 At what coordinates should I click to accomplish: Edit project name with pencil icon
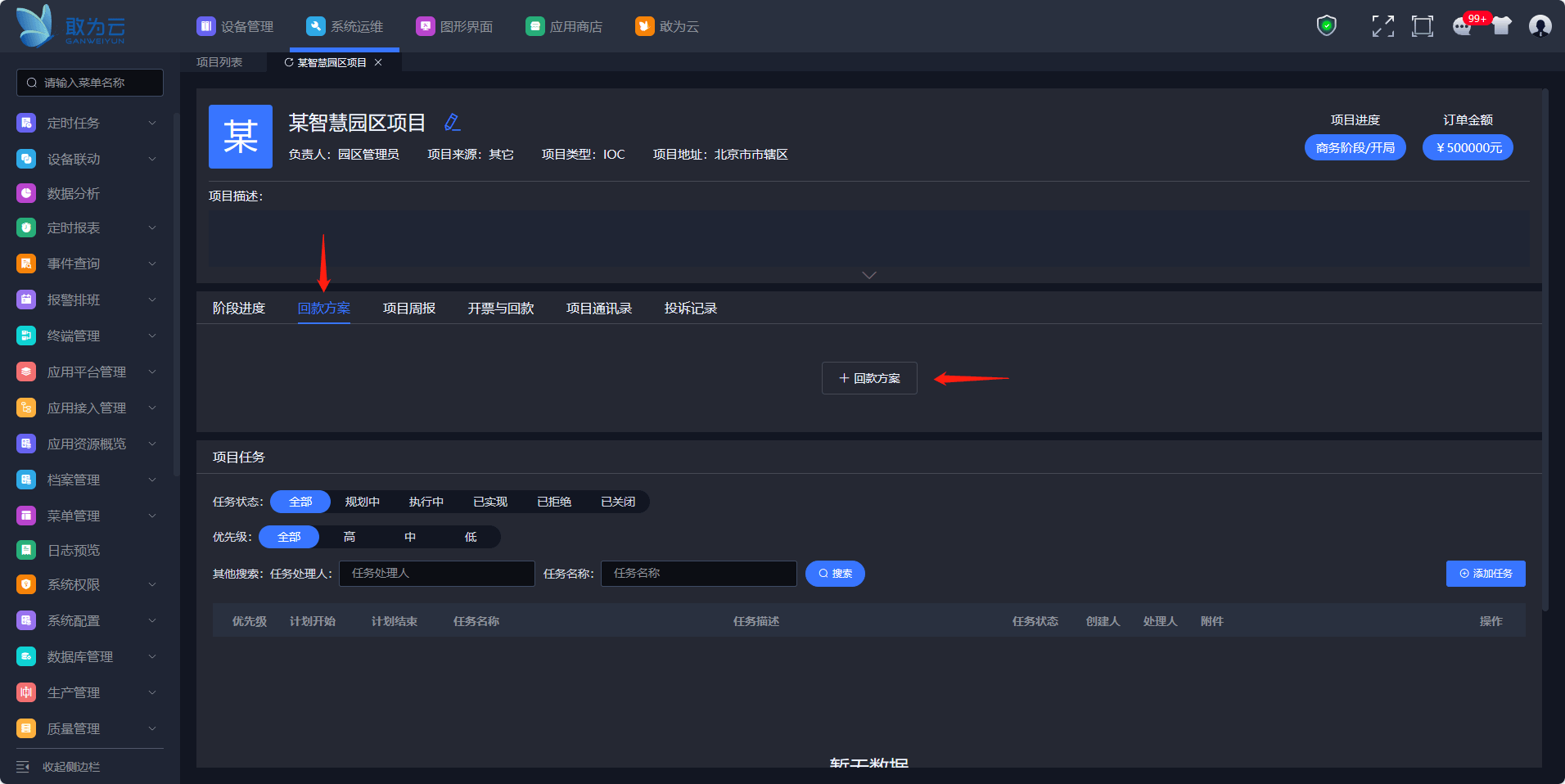point(452,123)
